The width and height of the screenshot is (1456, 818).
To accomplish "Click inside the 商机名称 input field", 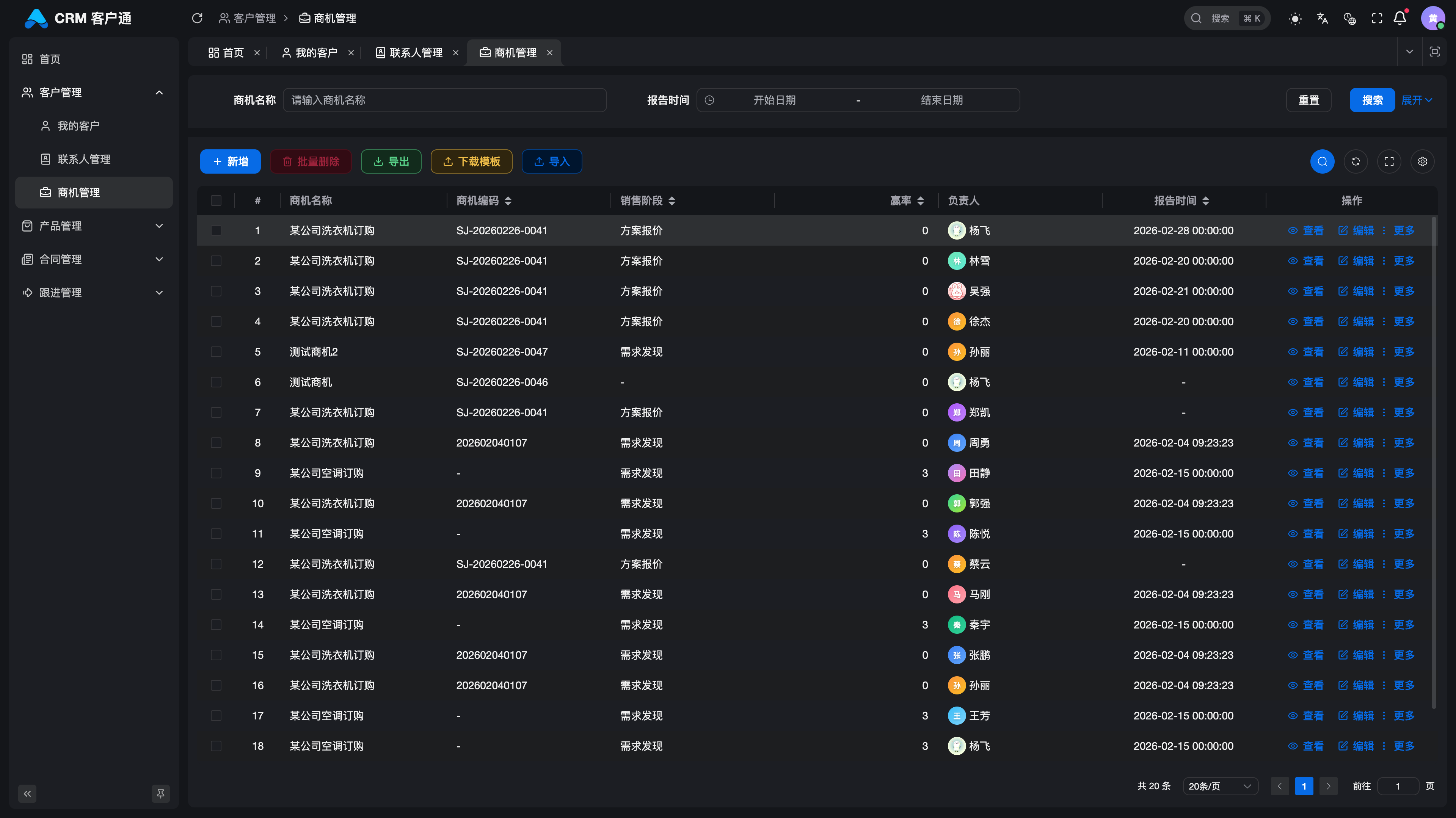I will 445,100.
